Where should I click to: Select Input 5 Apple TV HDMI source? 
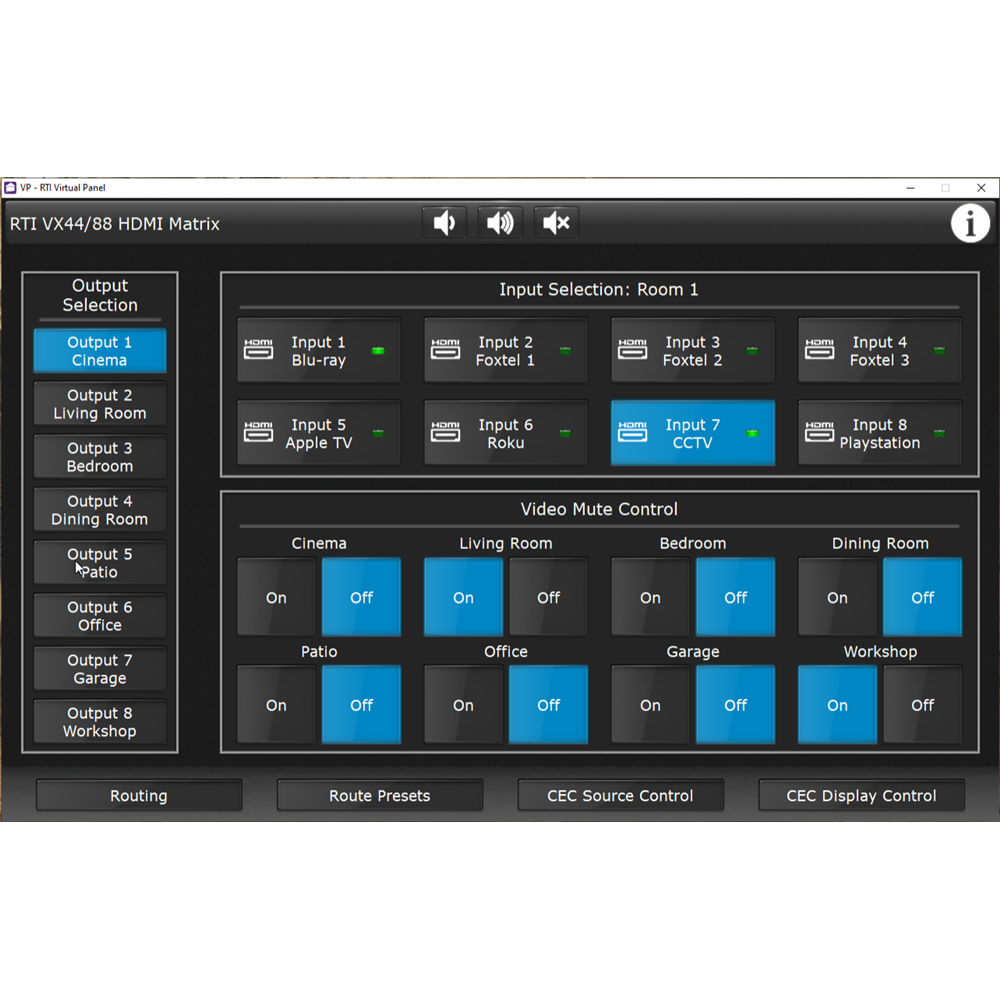pyautogui.click(x=318, y=434)
